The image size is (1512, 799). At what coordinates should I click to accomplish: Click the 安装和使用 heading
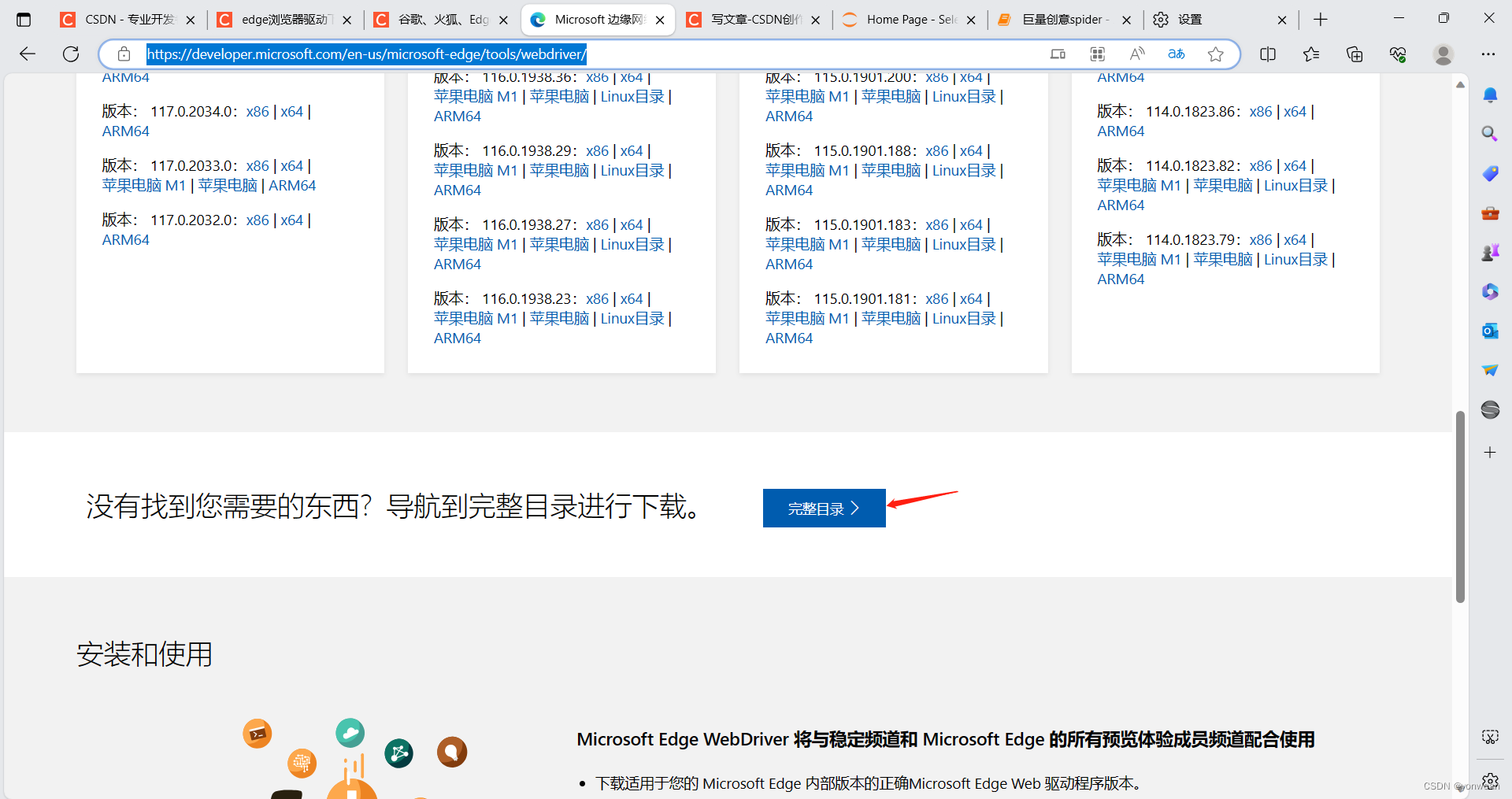(145, 654)
